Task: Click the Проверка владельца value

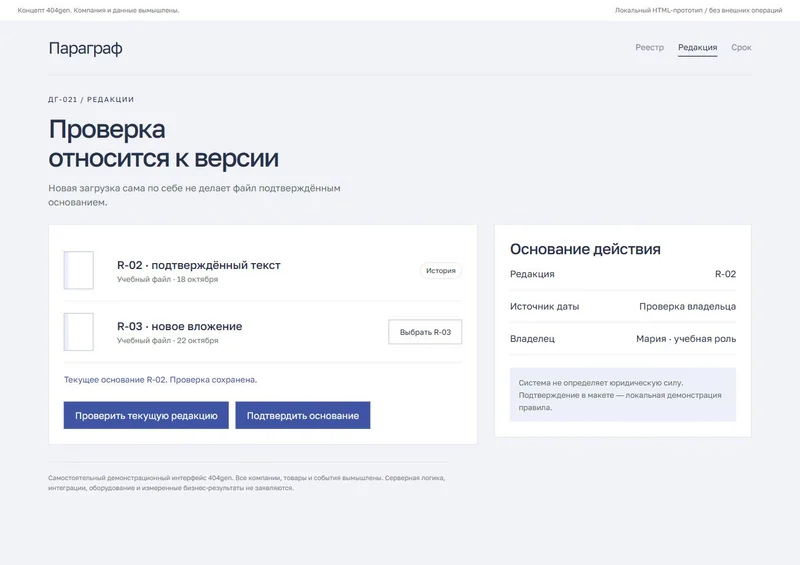Action: (687, 306)
